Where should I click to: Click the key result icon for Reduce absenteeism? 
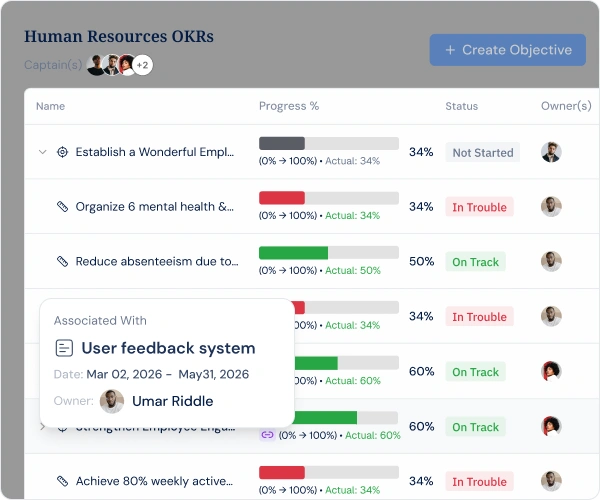tap(62, 261)
